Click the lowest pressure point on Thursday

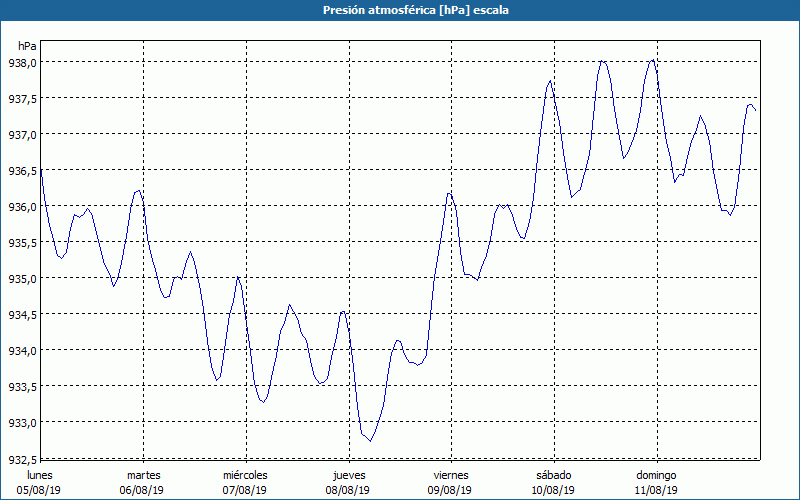point(370,441)
